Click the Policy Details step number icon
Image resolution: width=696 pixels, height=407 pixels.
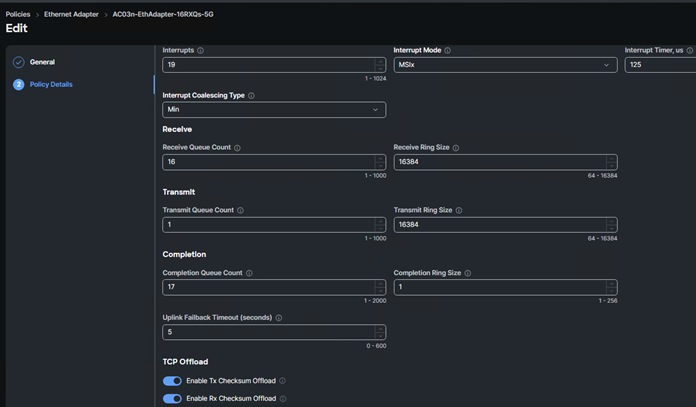click(19, 84)
